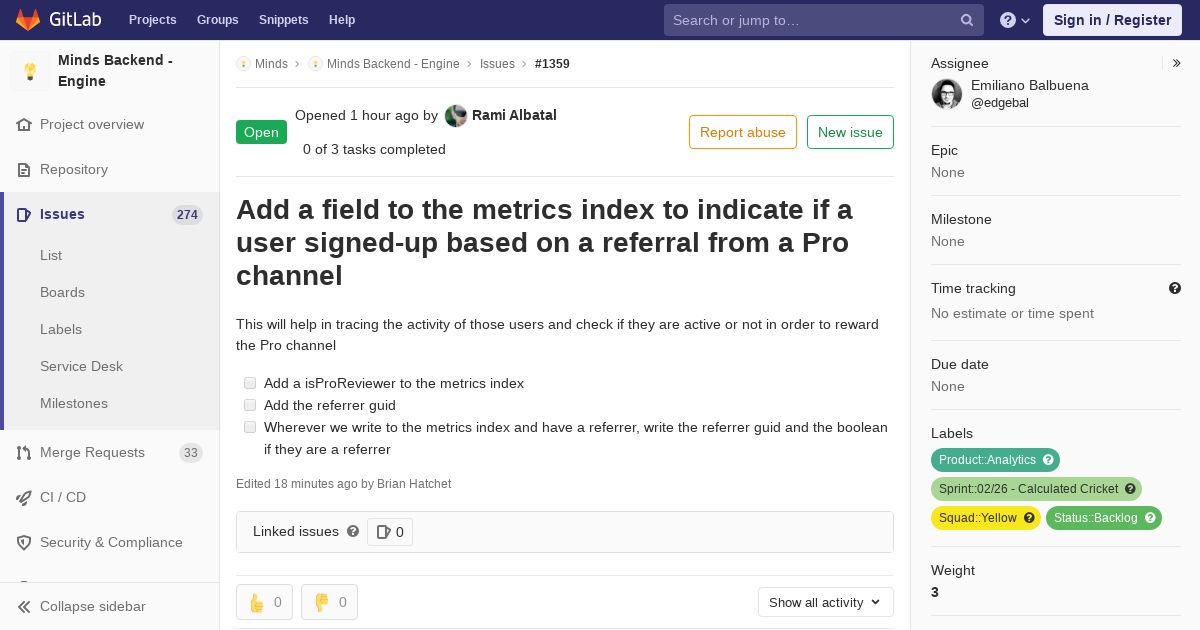Screen dimensions: 1200x630
Task: Click Linked issues help icon
Action: point(353,531)
